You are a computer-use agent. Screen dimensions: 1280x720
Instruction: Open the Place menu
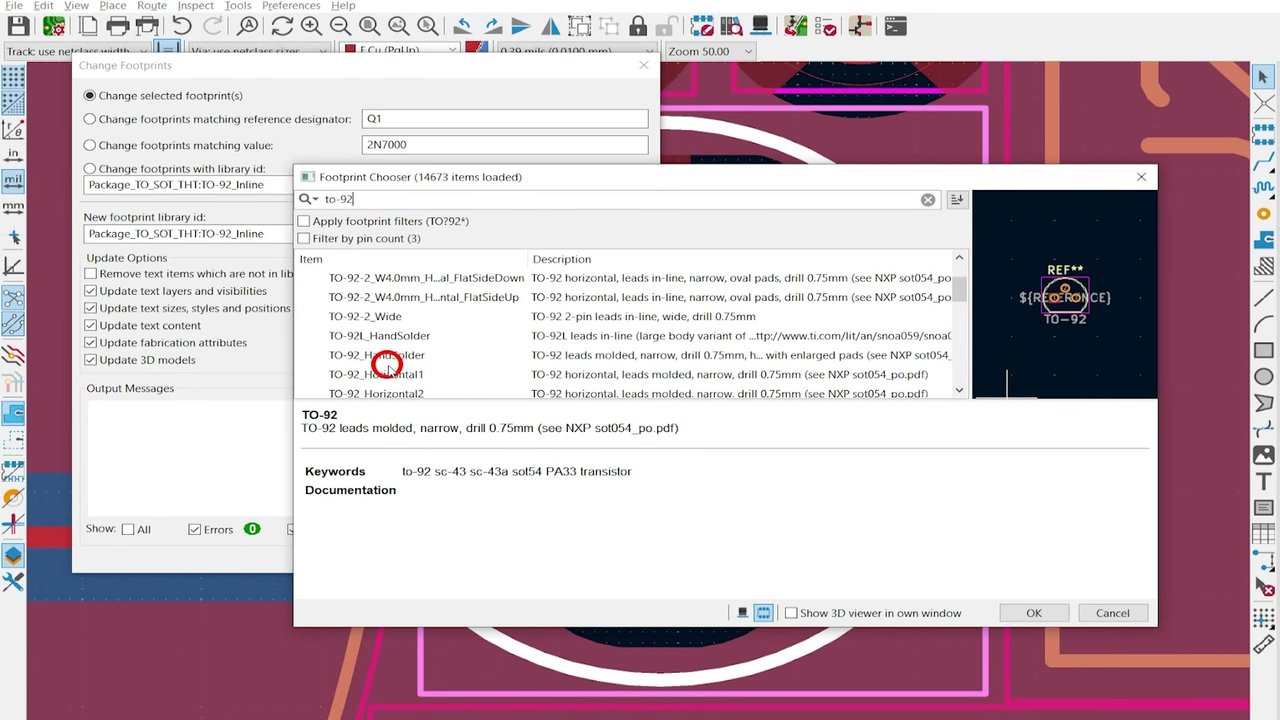click(112, 6)
